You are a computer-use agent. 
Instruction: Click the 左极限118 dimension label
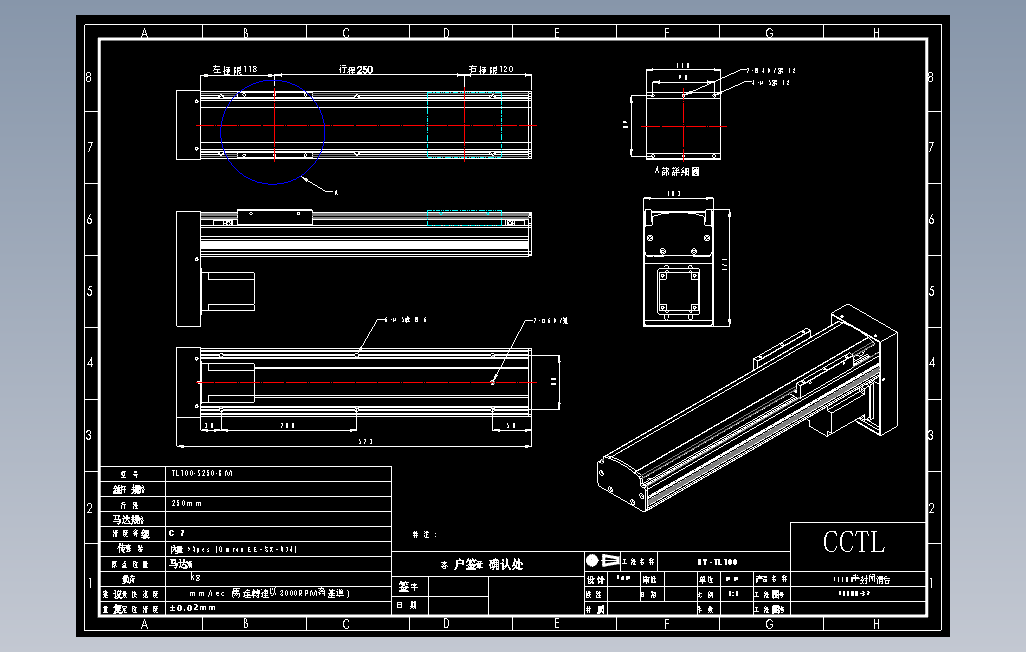click(x=235, y=69)
